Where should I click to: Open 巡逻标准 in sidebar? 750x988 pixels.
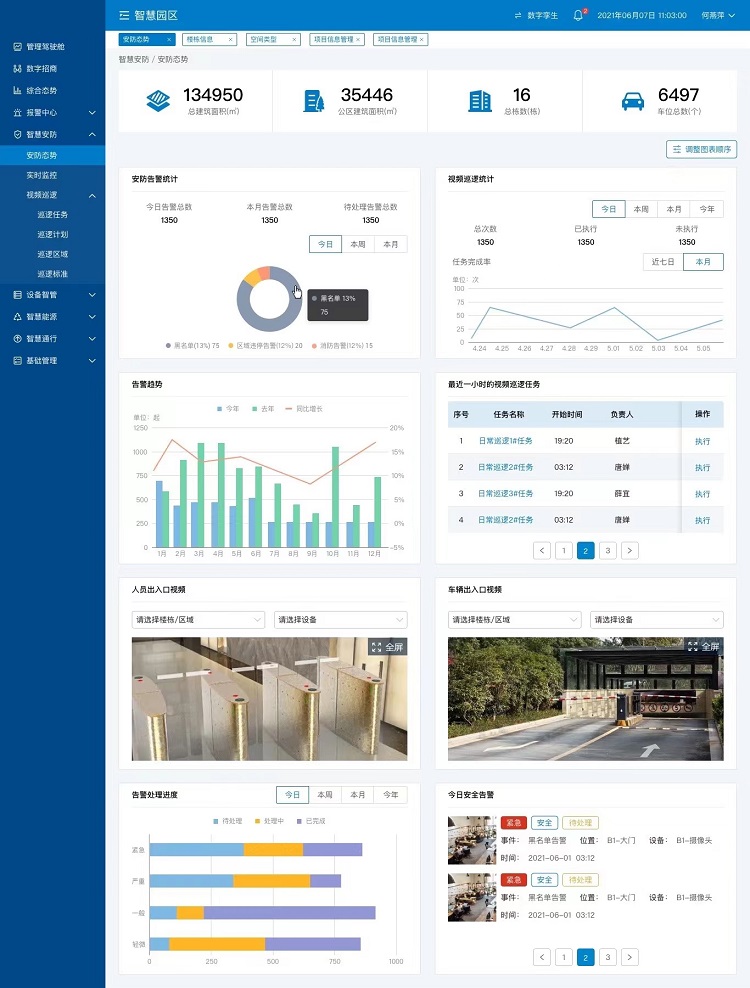[x=52, y=274]
